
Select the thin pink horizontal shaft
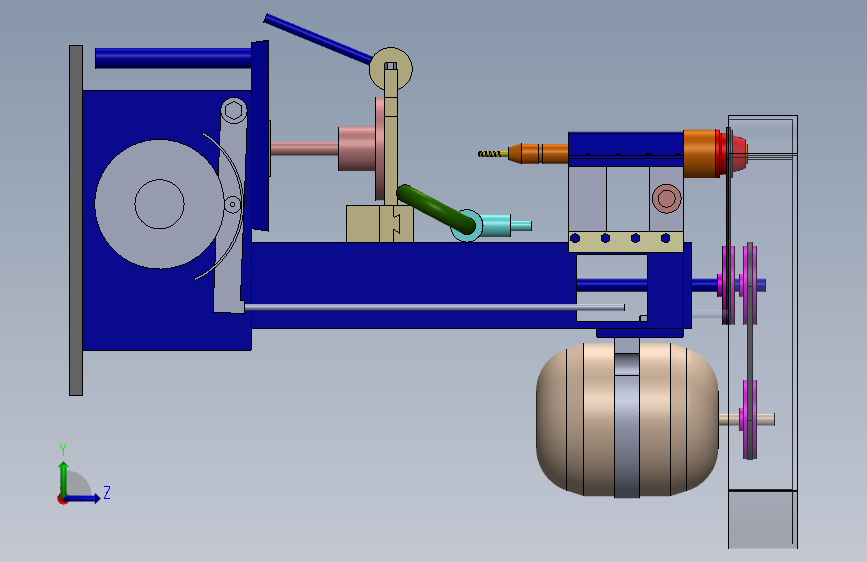pyautogui.click(x=304, y=148)
